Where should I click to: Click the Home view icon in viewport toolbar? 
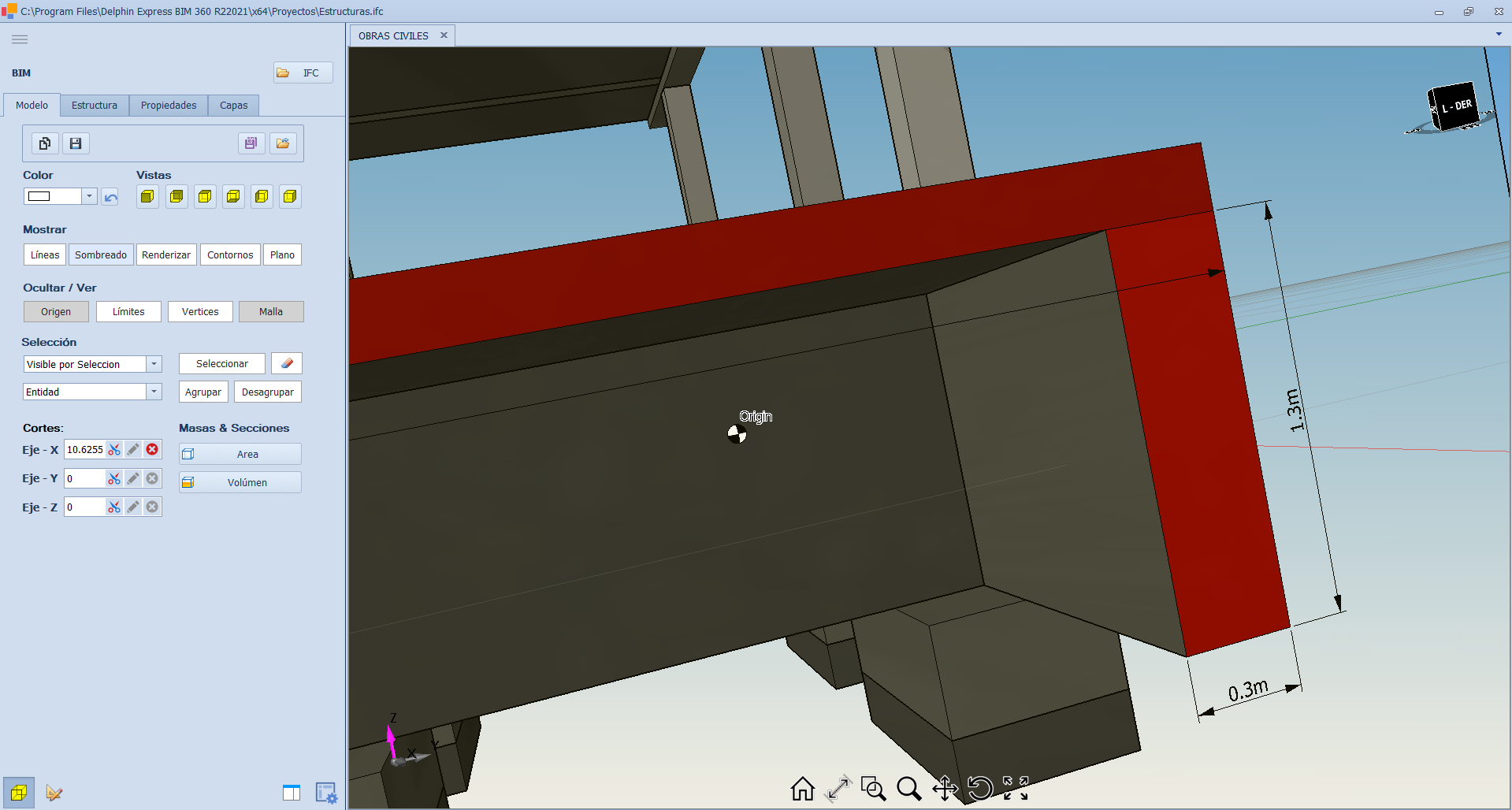pos(802,788)
